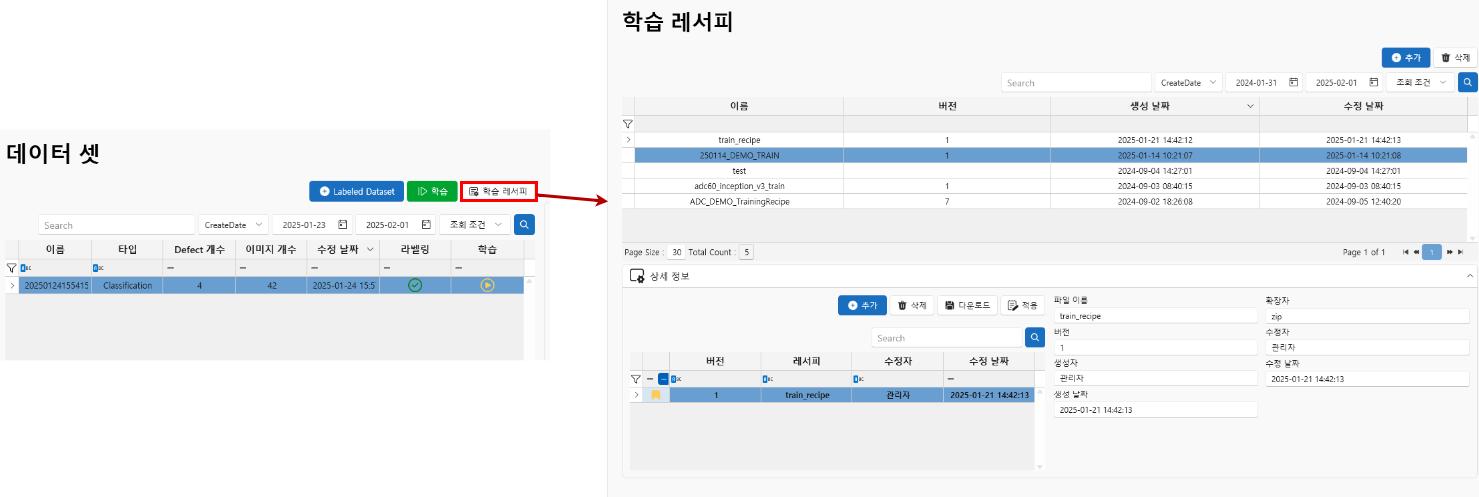This screenshot has height=497, width=1479.
Task: Click the search magnifier inside the 상세 정보 panel
Action: pos(1034,338)
